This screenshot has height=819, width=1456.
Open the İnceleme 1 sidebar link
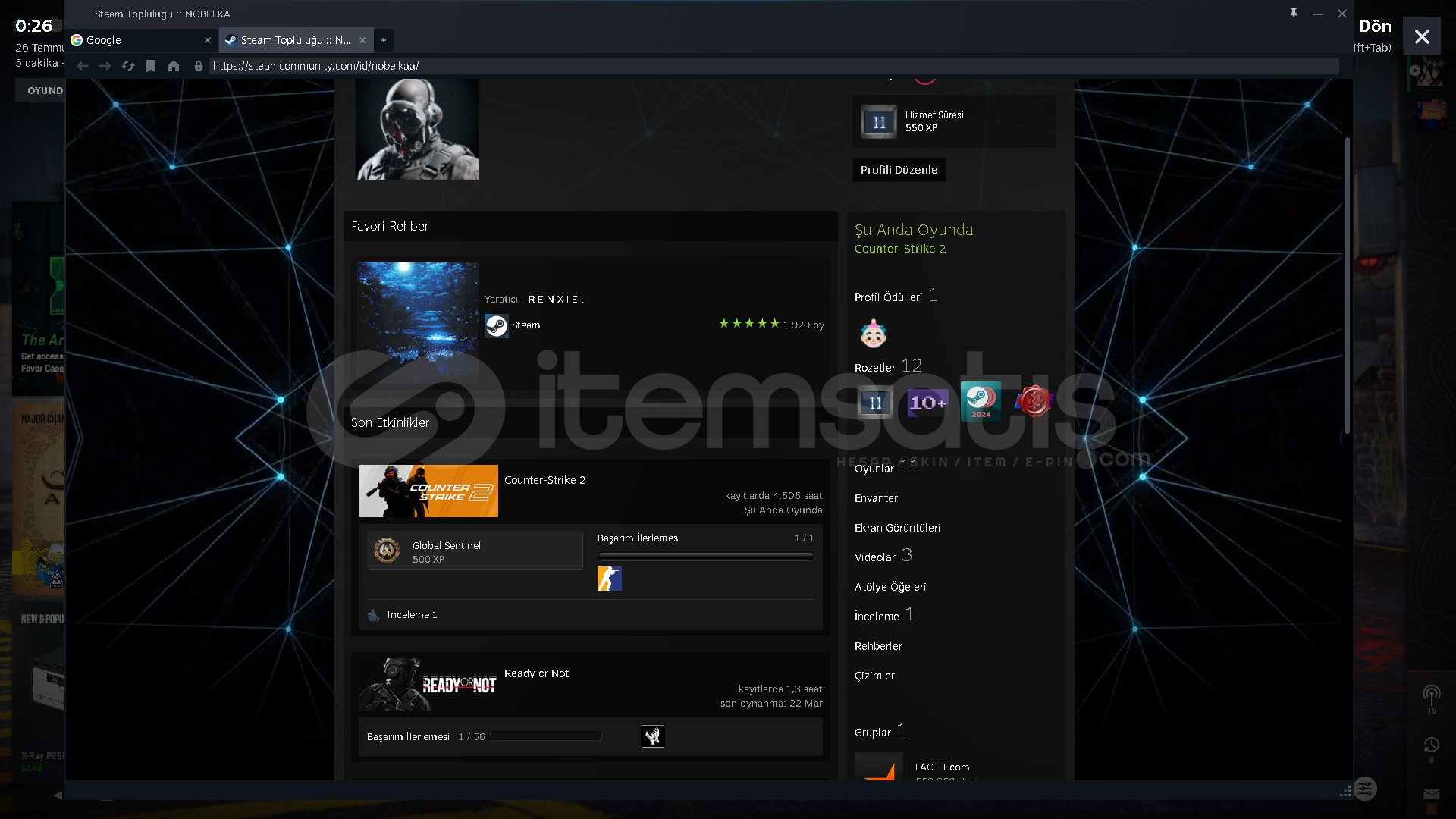884,615
